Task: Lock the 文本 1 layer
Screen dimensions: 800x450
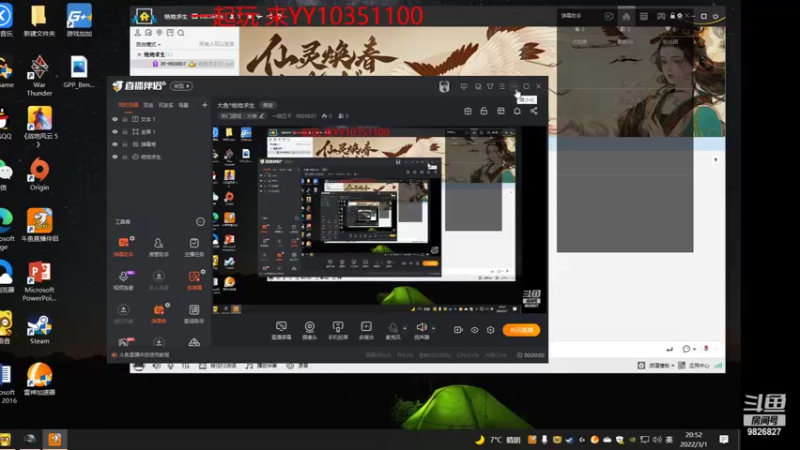Action: pyautogui.click(x=125, y=119)
